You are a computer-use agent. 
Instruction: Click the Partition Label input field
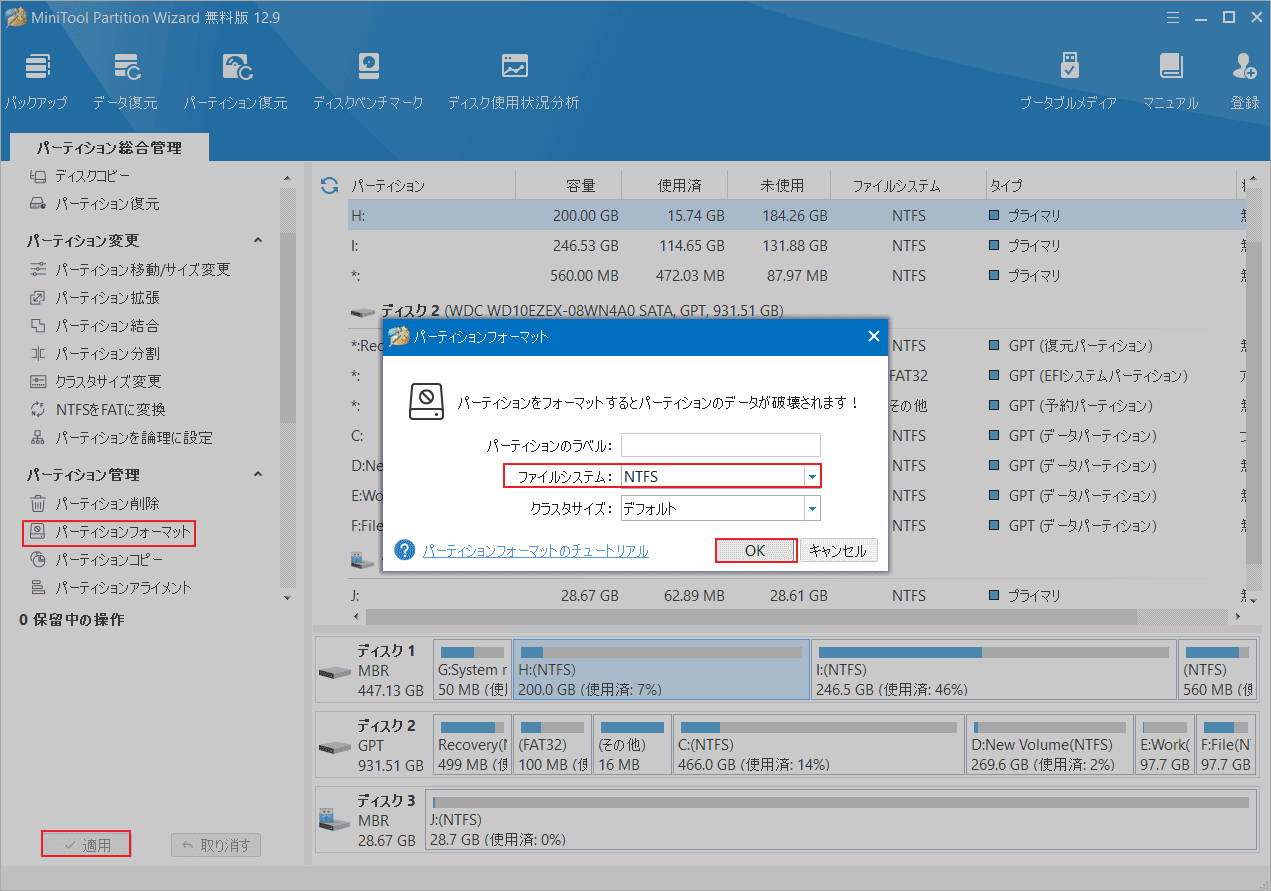[721, 445]
